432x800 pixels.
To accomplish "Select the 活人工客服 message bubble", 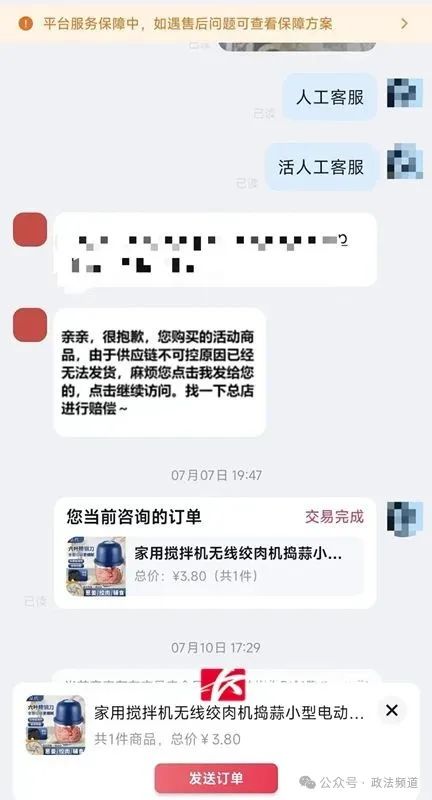I will point(321,167).
